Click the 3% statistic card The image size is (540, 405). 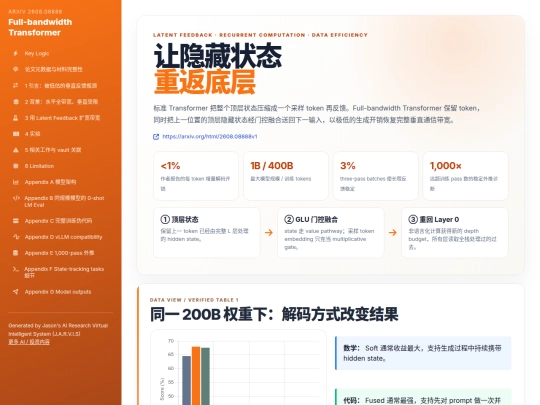[x=375, y=176]
